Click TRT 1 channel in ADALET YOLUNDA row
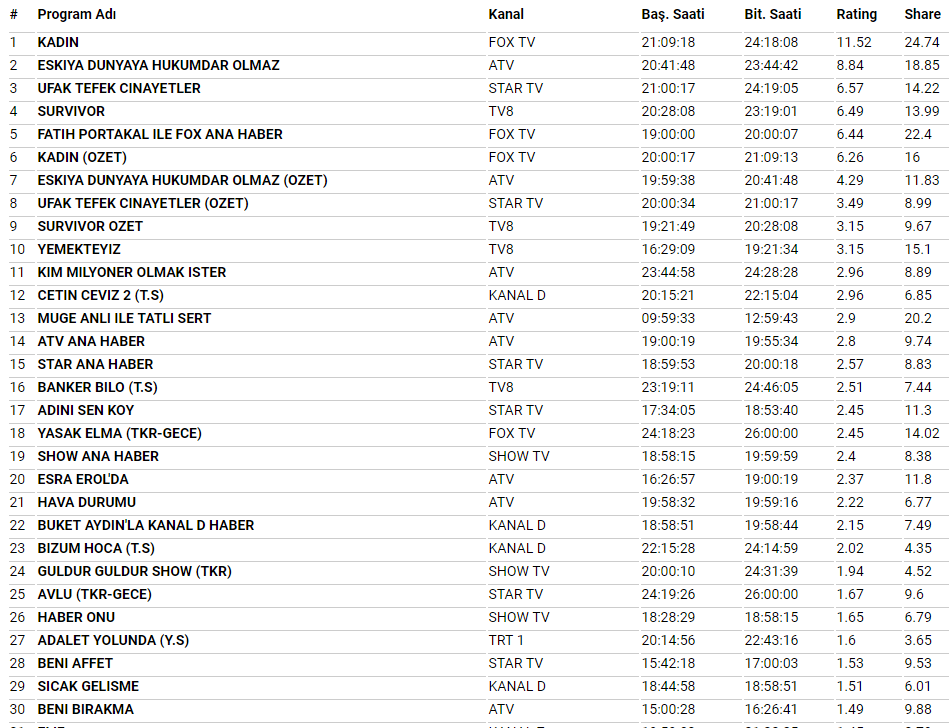This screenshot has width=949, height=728. 506,640
